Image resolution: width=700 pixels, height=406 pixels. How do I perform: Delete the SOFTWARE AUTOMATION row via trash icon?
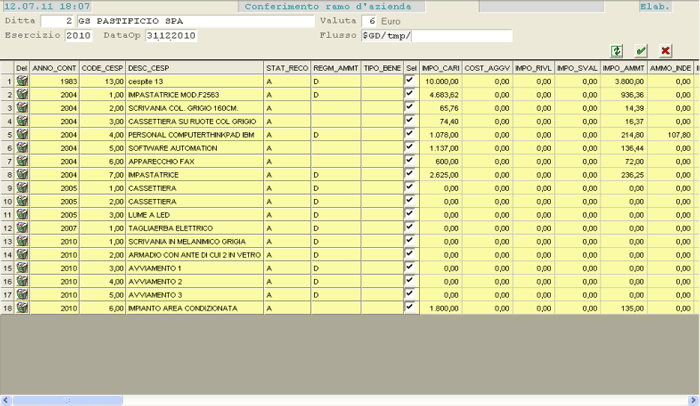pos(22,147)
